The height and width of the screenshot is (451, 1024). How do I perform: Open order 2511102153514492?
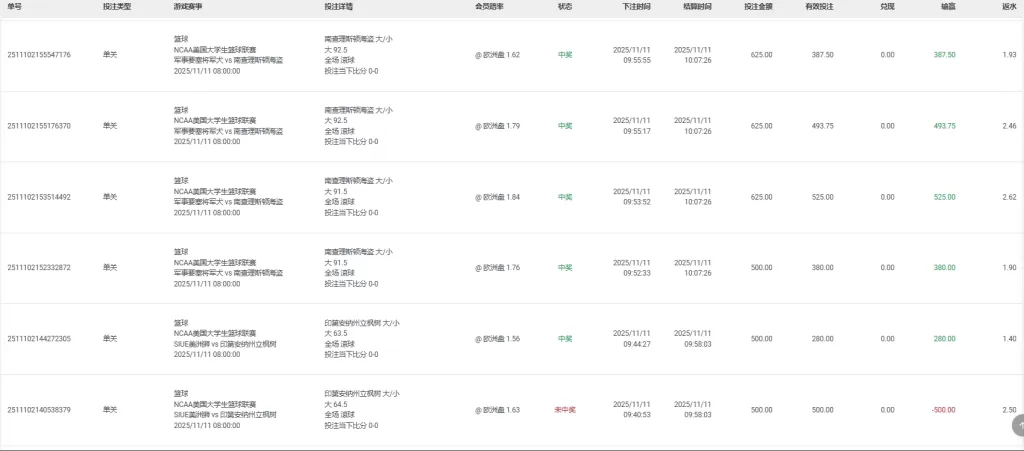coord(39,197)
